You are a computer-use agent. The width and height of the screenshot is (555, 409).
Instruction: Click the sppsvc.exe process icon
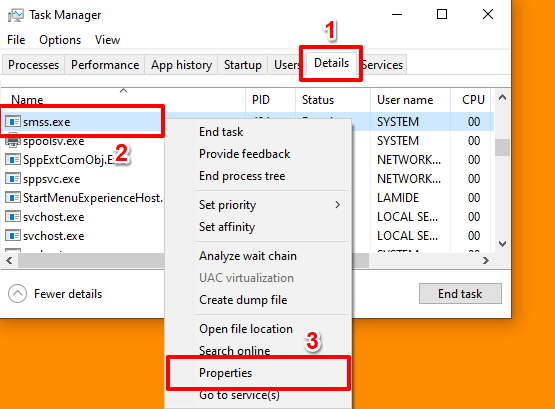click(x=13, y=179)
